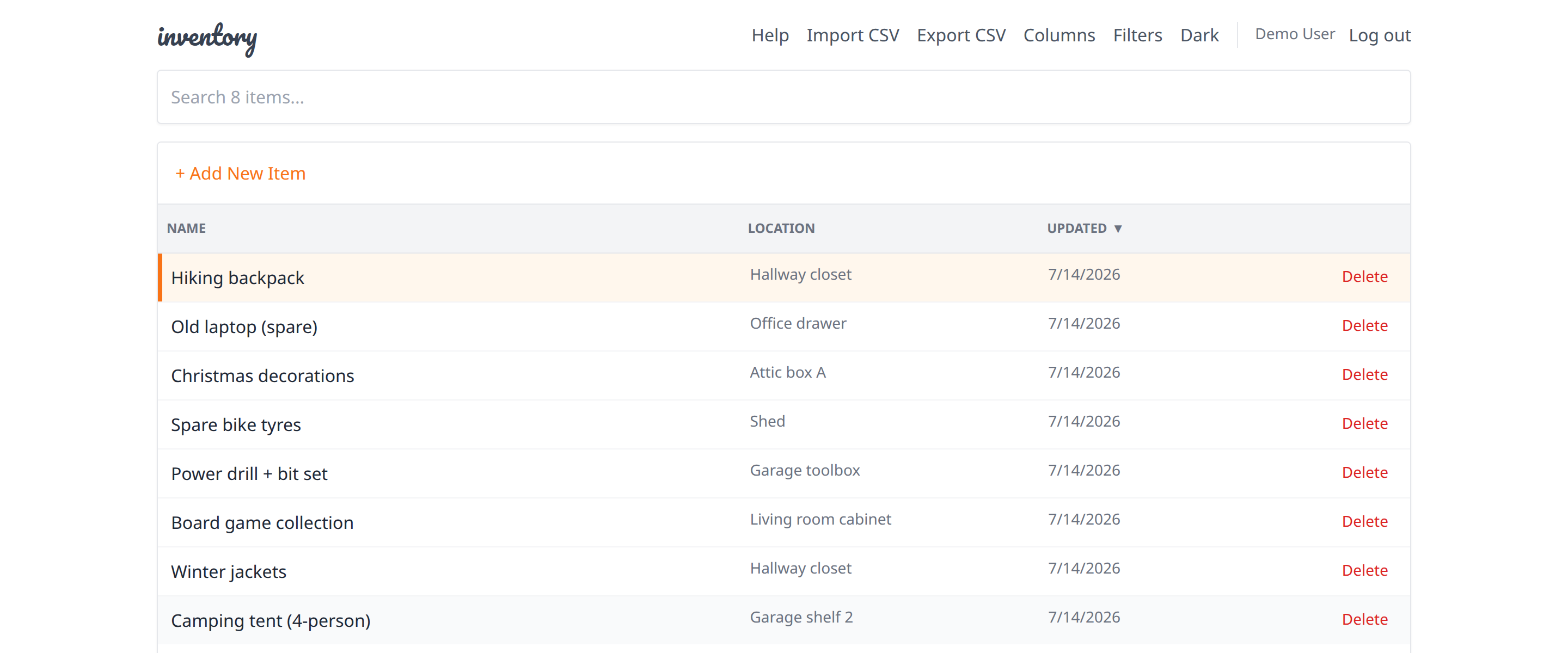This screenshot has height=653, width=1568.
Task: Delete the Hiking backpack row
Action: (x=1365, y=276)
